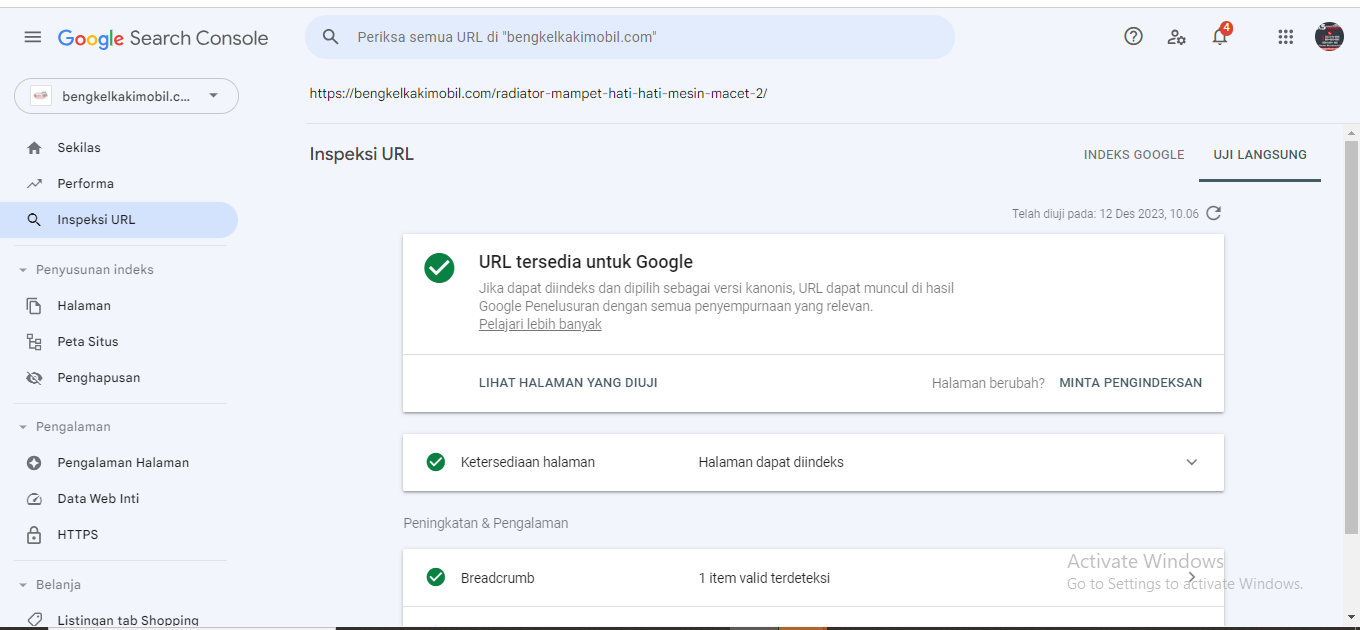The width and height of the screenshot is (1360, 630).
Task: Click the Halaman pages icon
Action: 35,306
